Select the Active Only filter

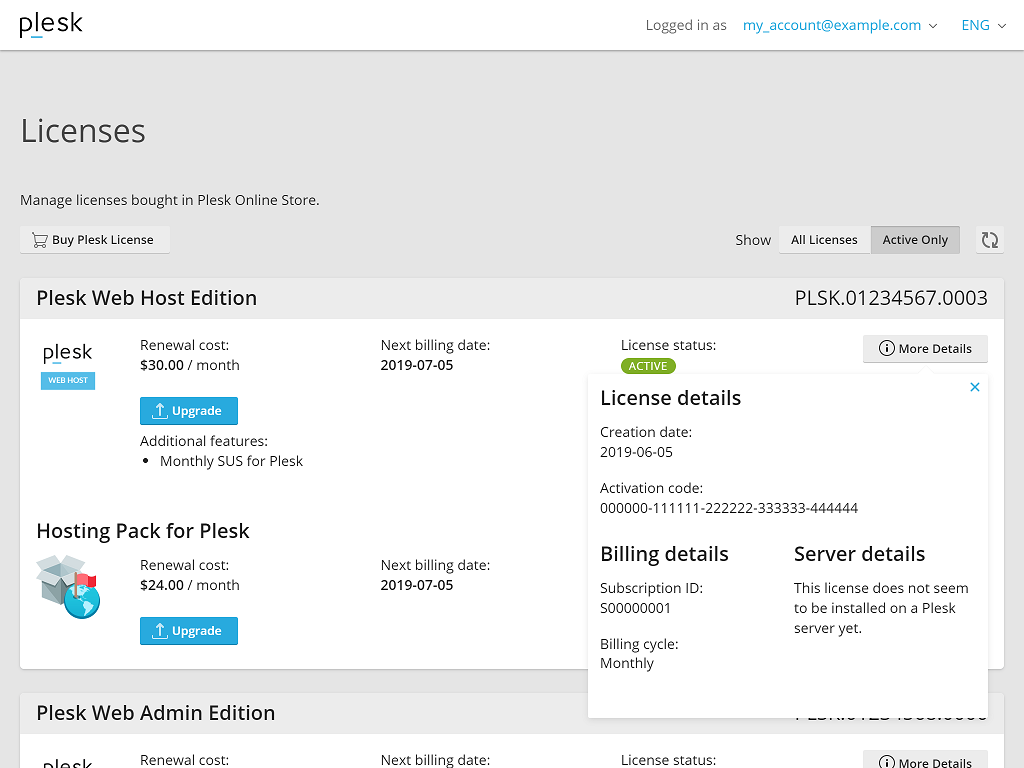click(915, 240)
